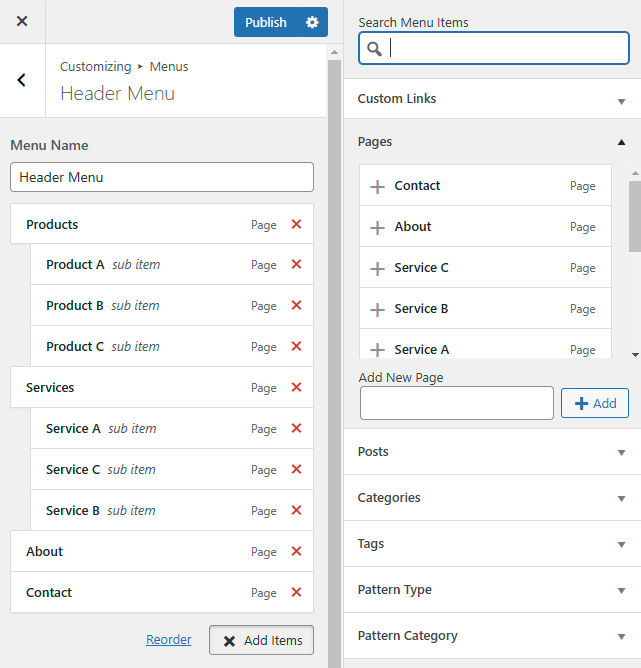The image size is (641, 668).
Task: Remove Products item with red X
Action: [x=296, y=225]
